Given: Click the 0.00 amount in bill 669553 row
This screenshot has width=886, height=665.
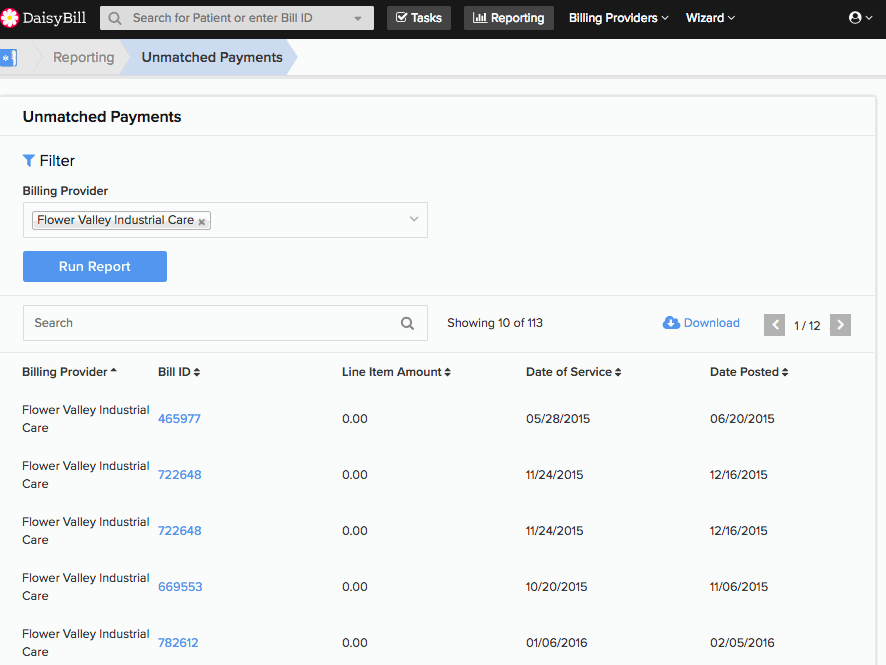Looking at the screenshot, I should point(355,586).
